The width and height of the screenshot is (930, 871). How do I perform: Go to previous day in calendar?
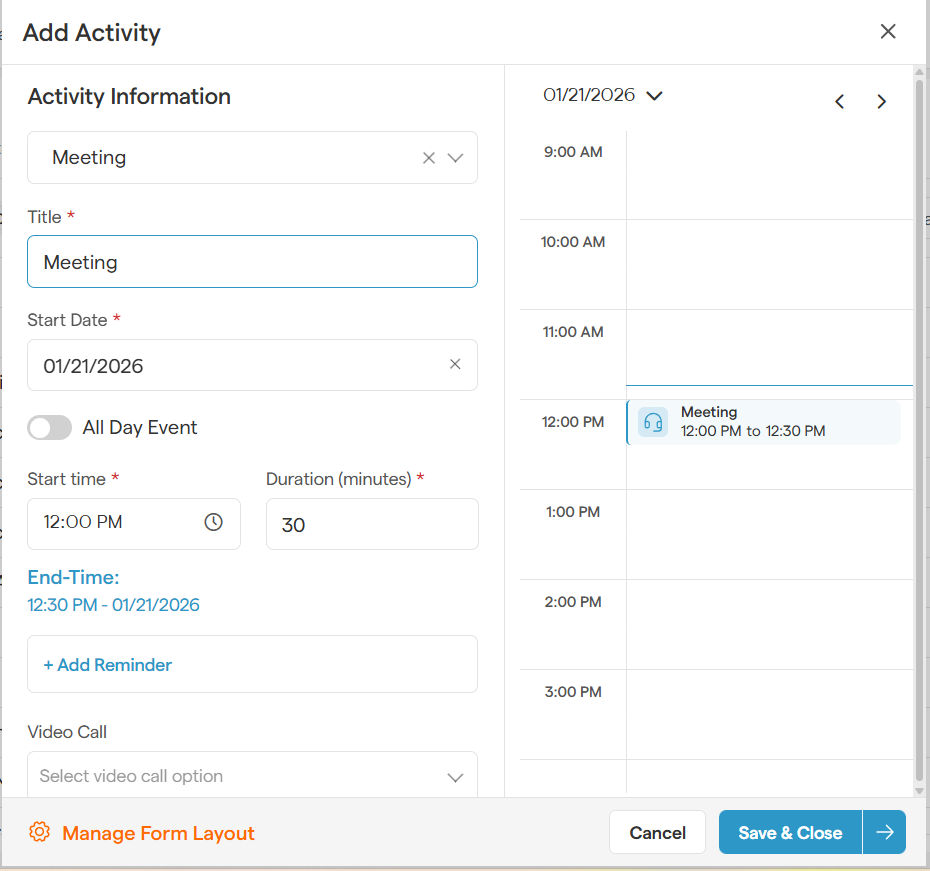840,101
